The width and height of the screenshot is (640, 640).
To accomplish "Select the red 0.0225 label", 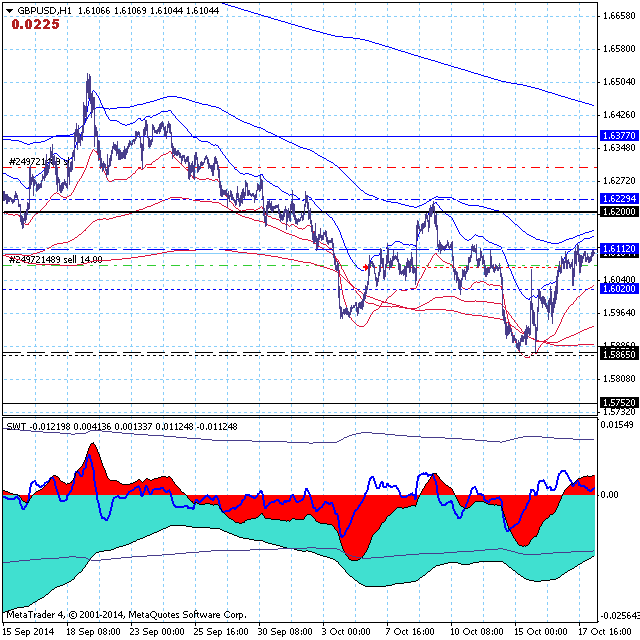I will pos(36,24).
